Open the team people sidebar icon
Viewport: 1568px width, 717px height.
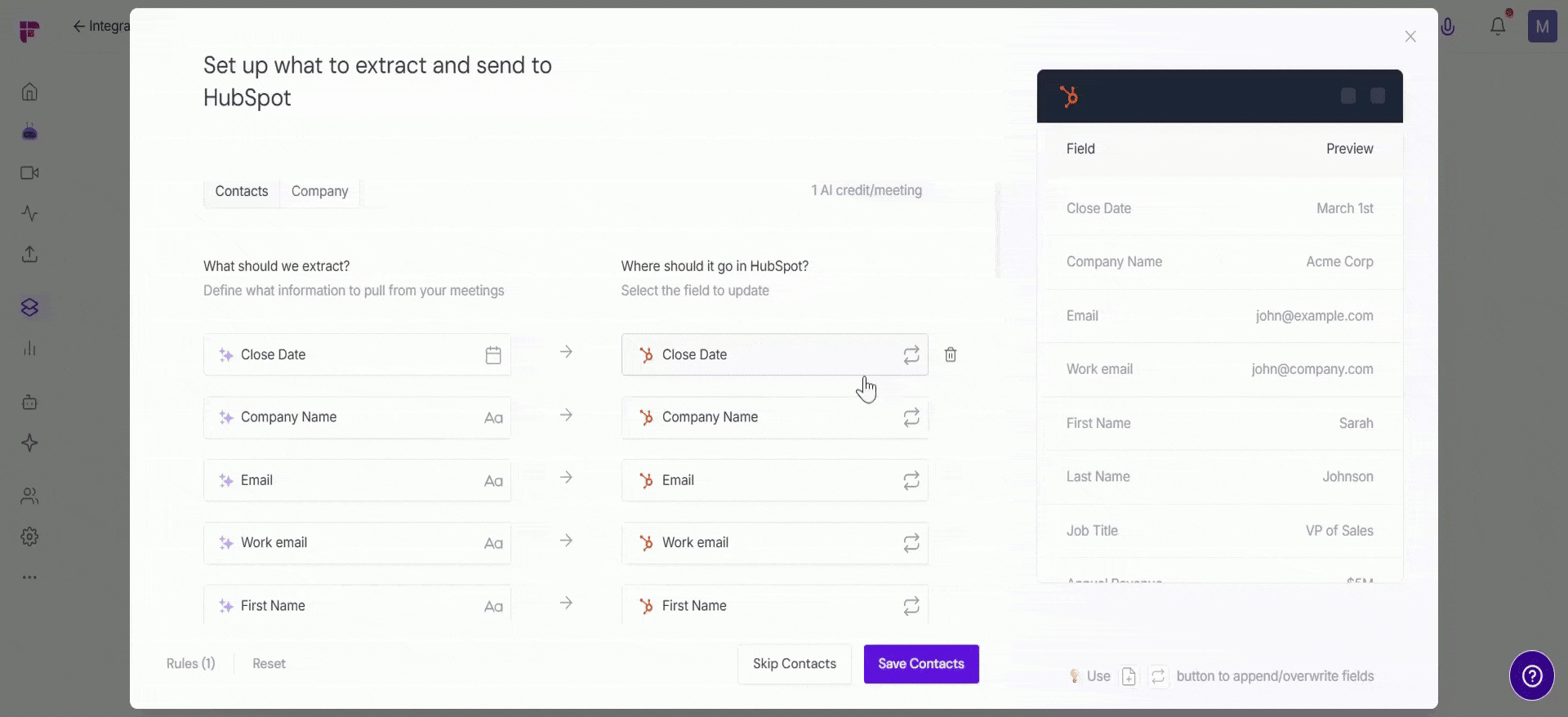click(x=29, y=496)
